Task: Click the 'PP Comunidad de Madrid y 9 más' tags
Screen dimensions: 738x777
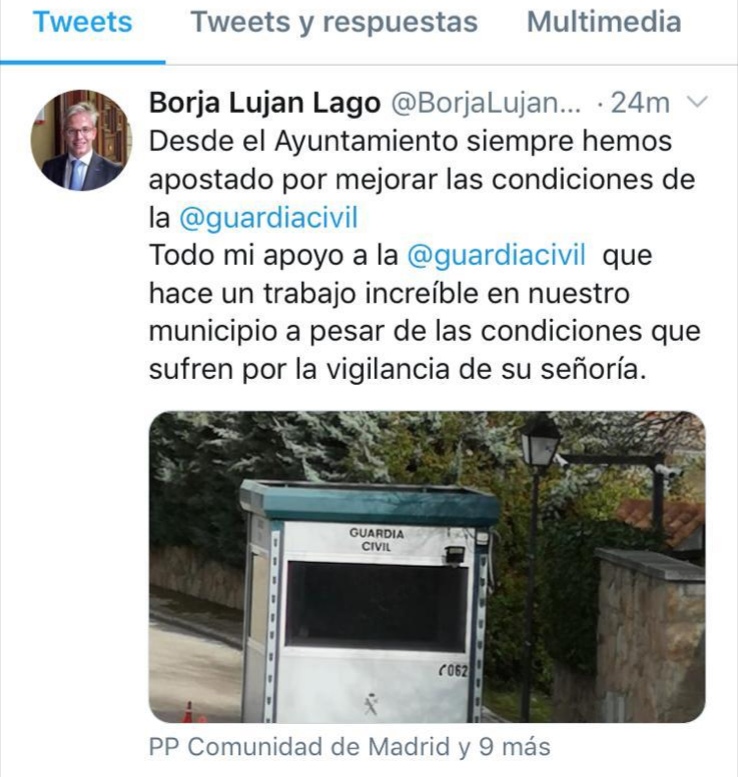Action: [349, 746]
